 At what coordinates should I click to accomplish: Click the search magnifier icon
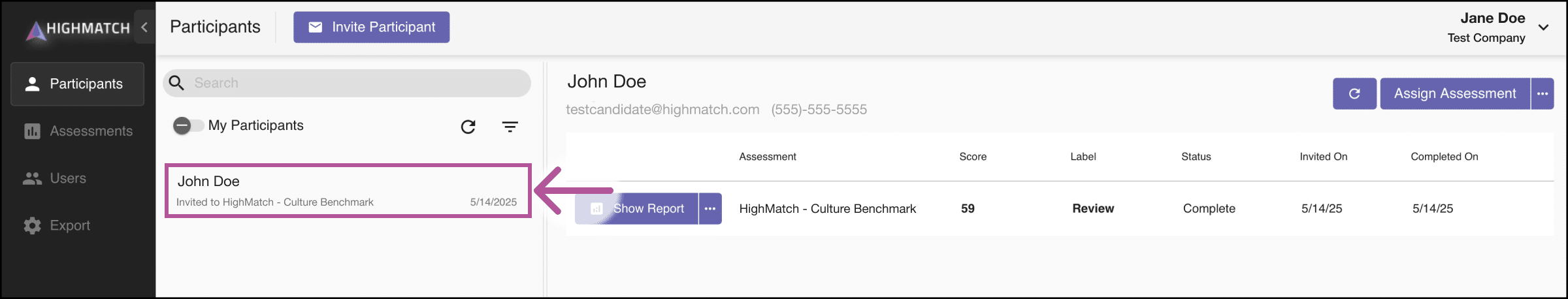tap(176, 83)
